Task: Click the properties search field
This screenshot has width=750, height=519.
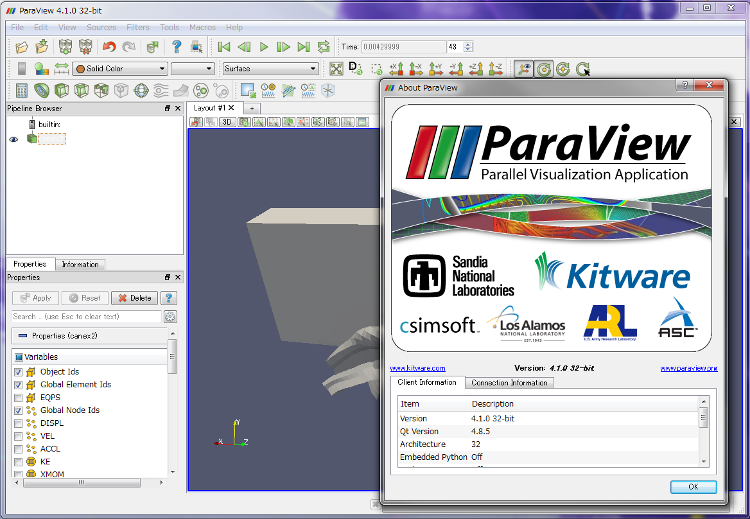Action: click(87, 316)
